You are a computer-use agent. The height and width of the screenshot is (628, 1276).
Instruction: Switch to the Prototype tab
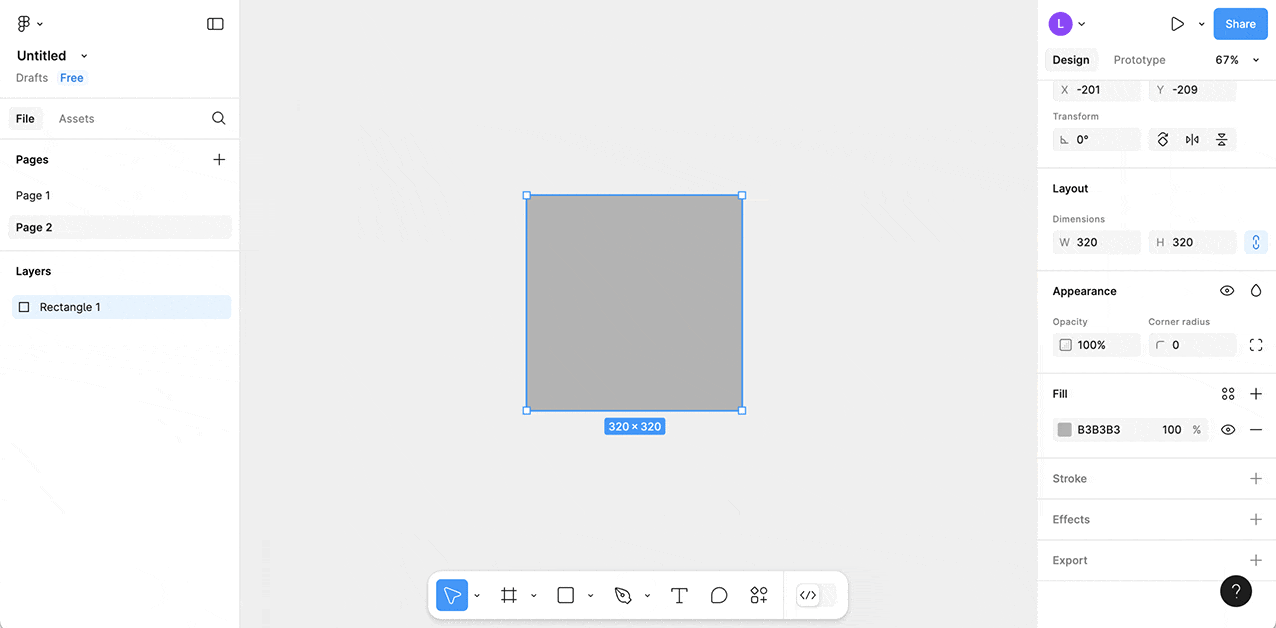(1139, 60)
